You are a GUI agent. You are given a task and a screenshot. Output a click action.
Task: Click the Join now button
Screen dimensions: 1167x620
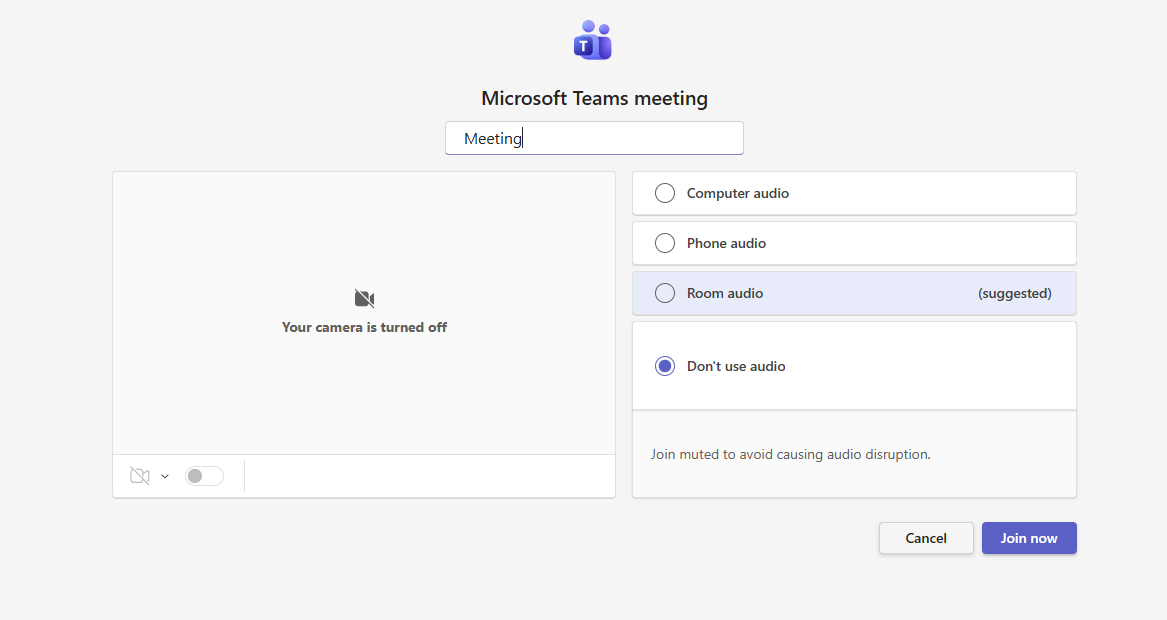tap(1029, 538)
